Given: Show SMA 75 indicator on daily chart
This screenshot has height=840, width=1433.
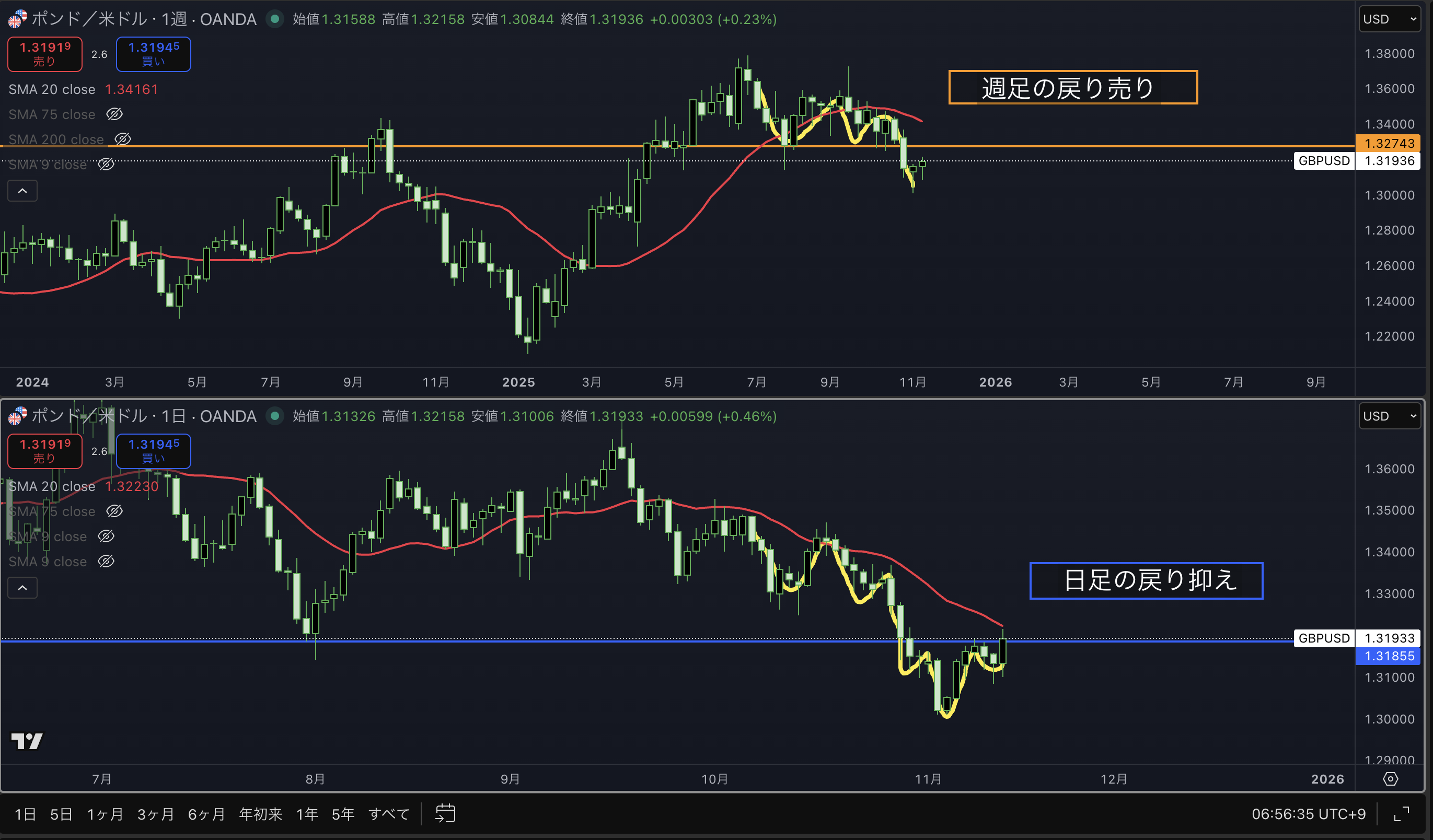Looking at the screenshot, I should (114, 511).
